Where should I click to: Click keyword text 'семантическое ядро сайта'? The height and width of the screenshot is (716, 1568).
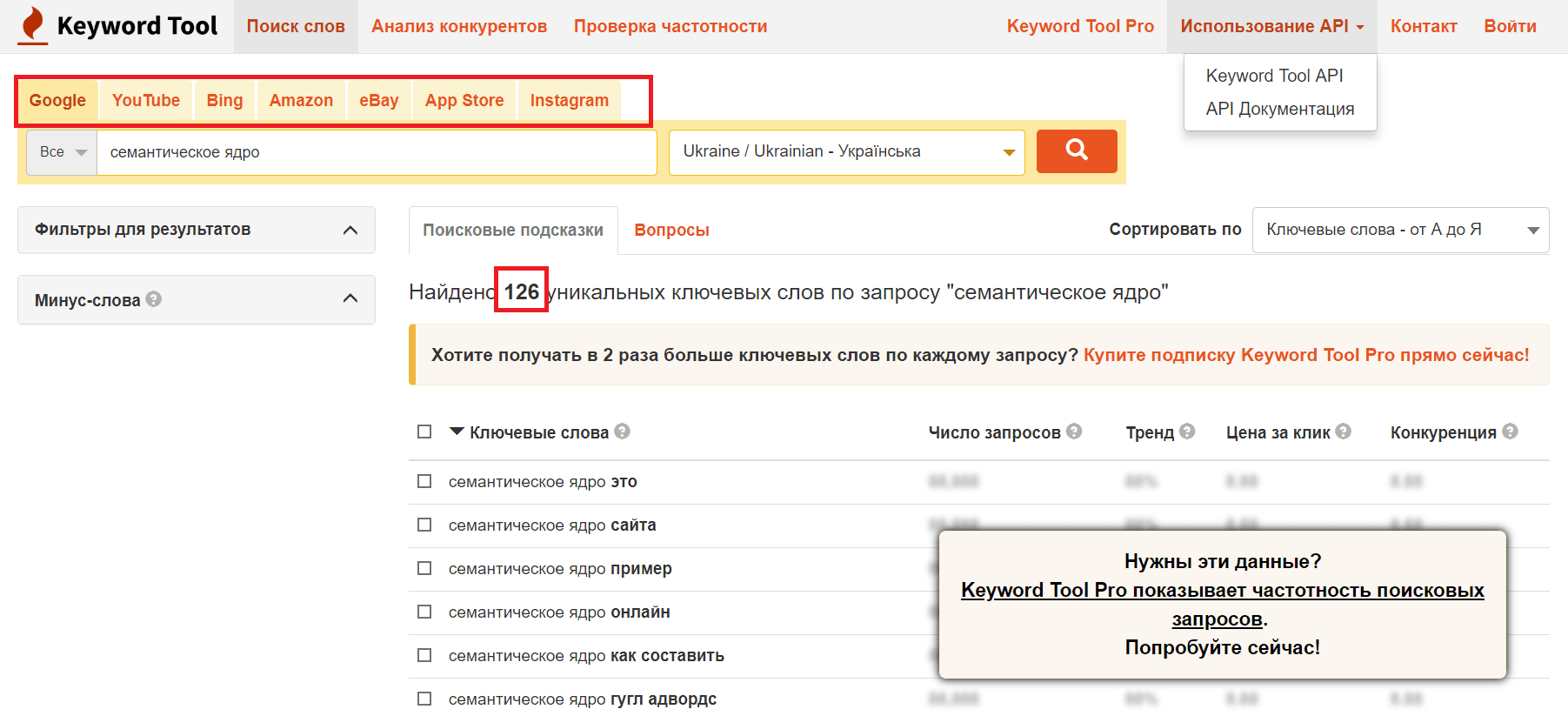pyautogui.click(x=552, y=525)
